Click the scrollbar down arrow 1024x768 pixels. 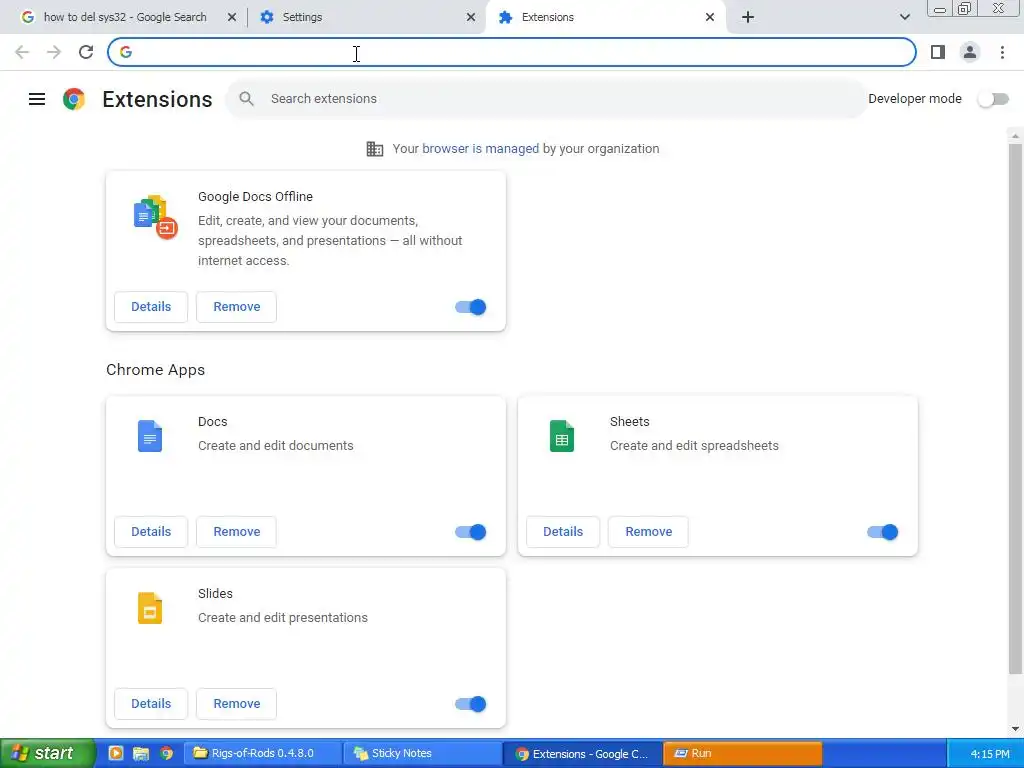1015,729
